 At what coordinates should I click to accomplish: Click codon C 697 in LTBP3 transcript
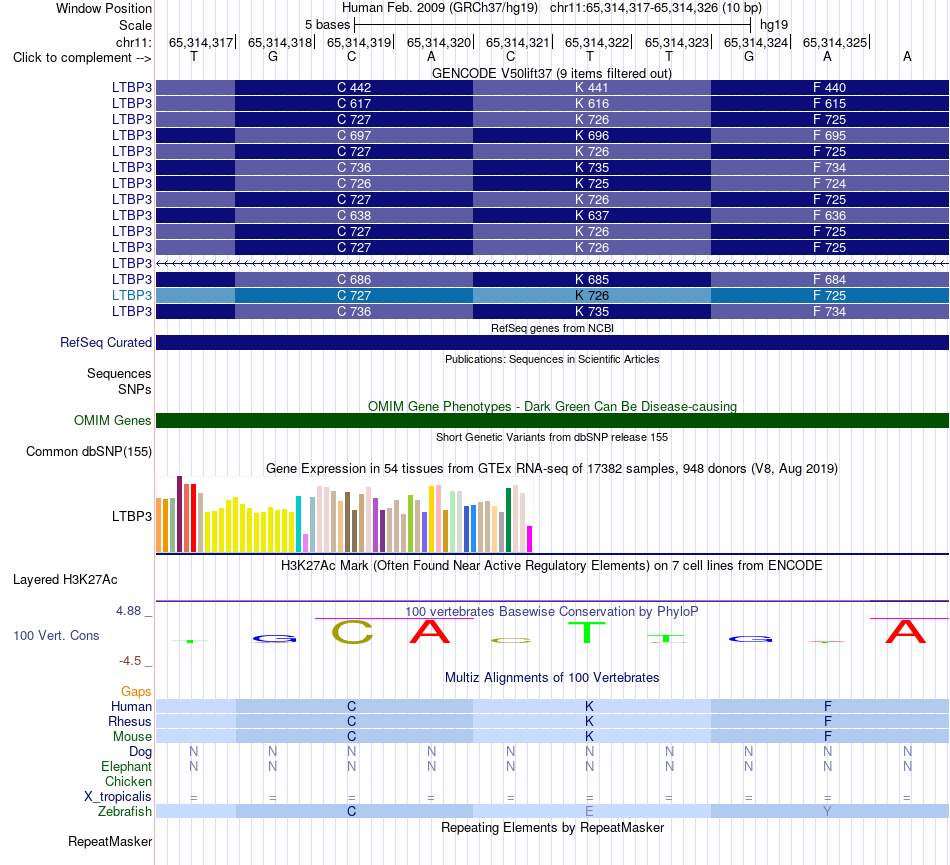pos(354,136)
